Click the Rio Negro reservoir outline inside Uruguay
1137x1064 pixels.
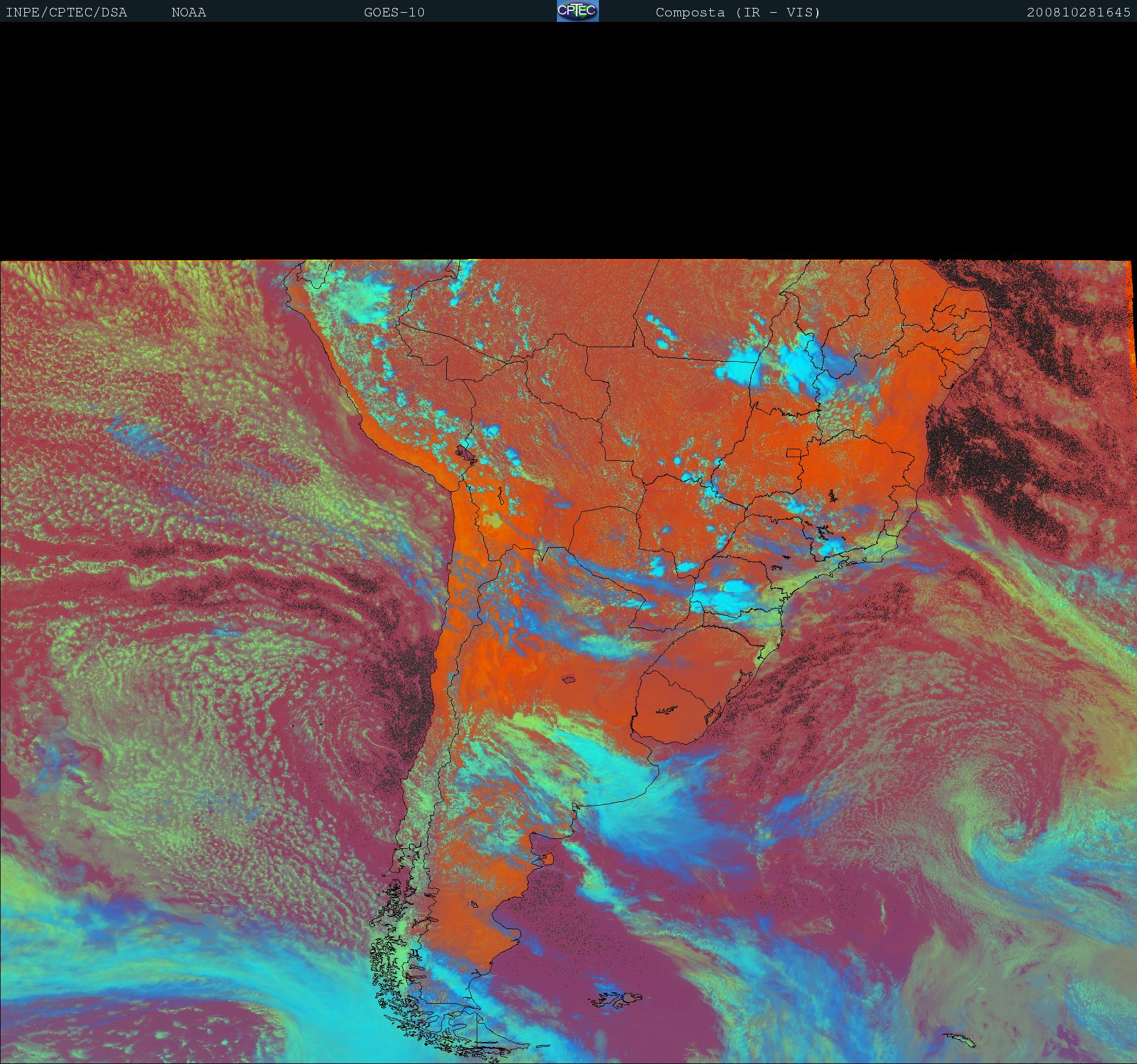tap(667, 709)
